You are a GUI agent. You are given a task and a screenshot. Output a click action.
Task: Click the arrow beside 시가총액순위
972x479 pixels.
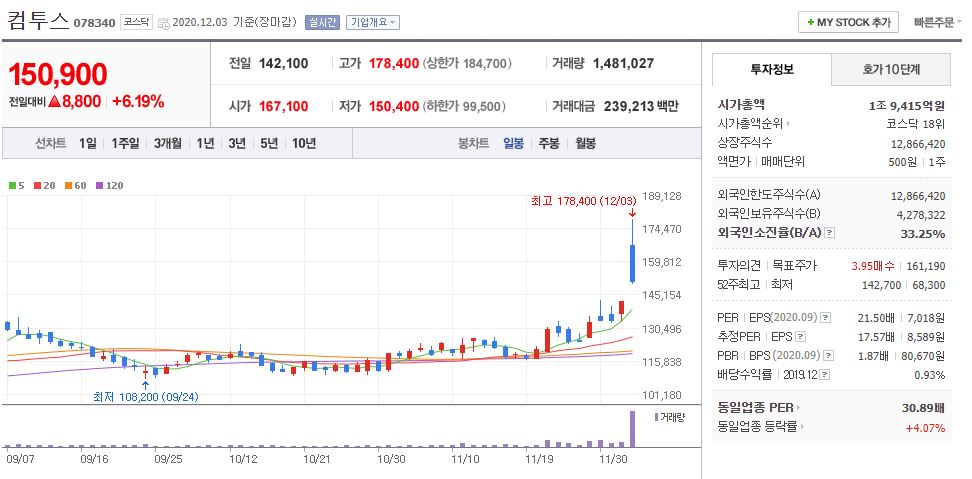click(789, 124)
